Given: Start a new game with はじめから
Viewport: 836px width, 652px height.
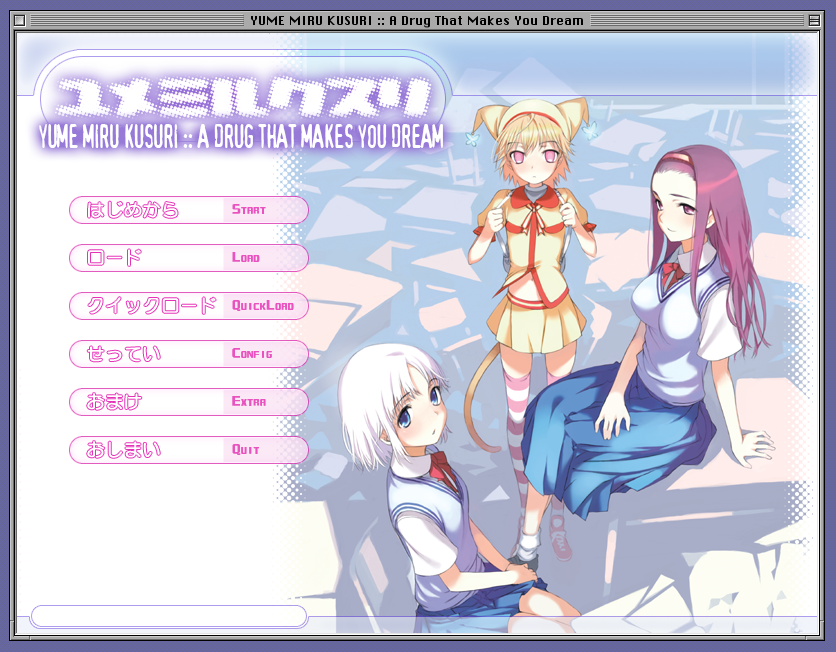Looking at the screenshot, I should (x=189, y=210).
